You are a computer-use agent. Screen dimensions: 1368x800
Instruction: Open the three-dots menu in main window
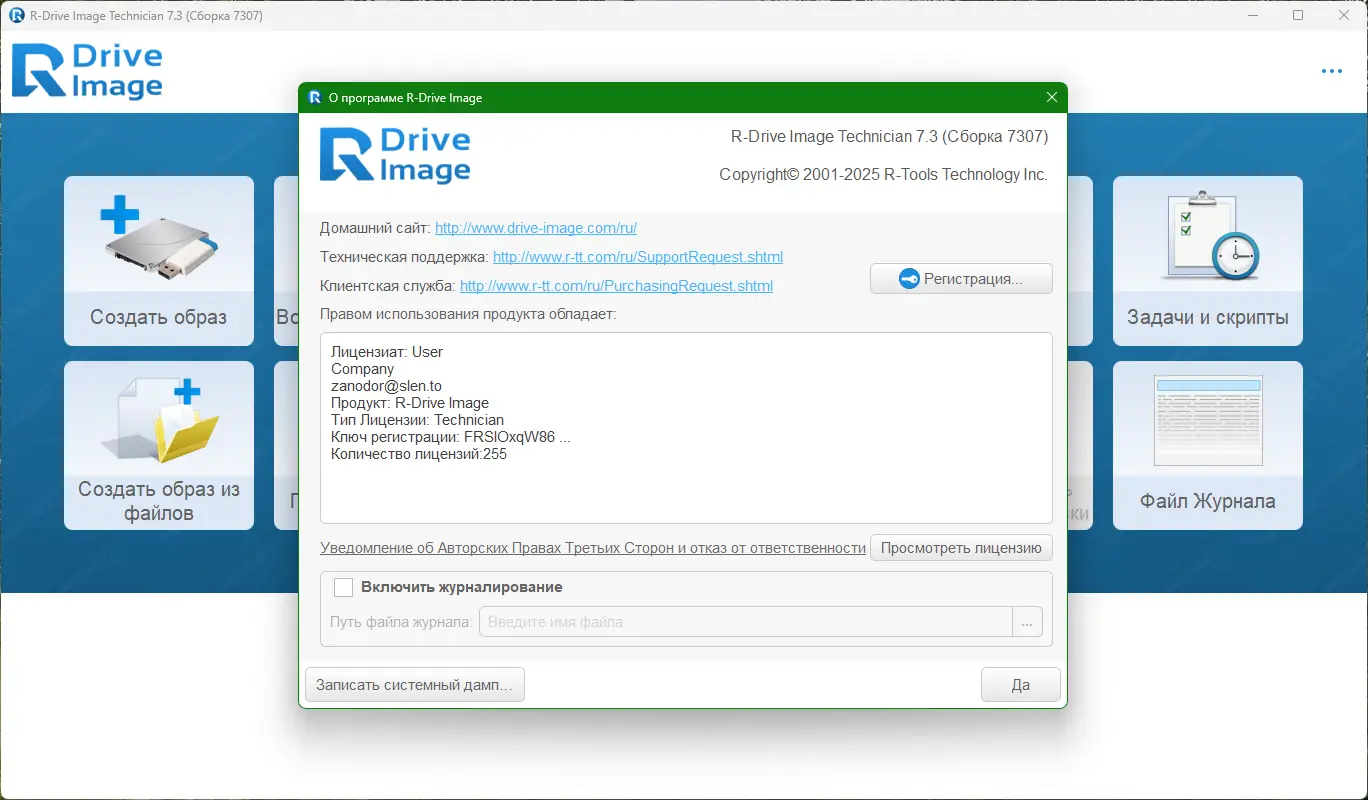[x=1331, y=71]
